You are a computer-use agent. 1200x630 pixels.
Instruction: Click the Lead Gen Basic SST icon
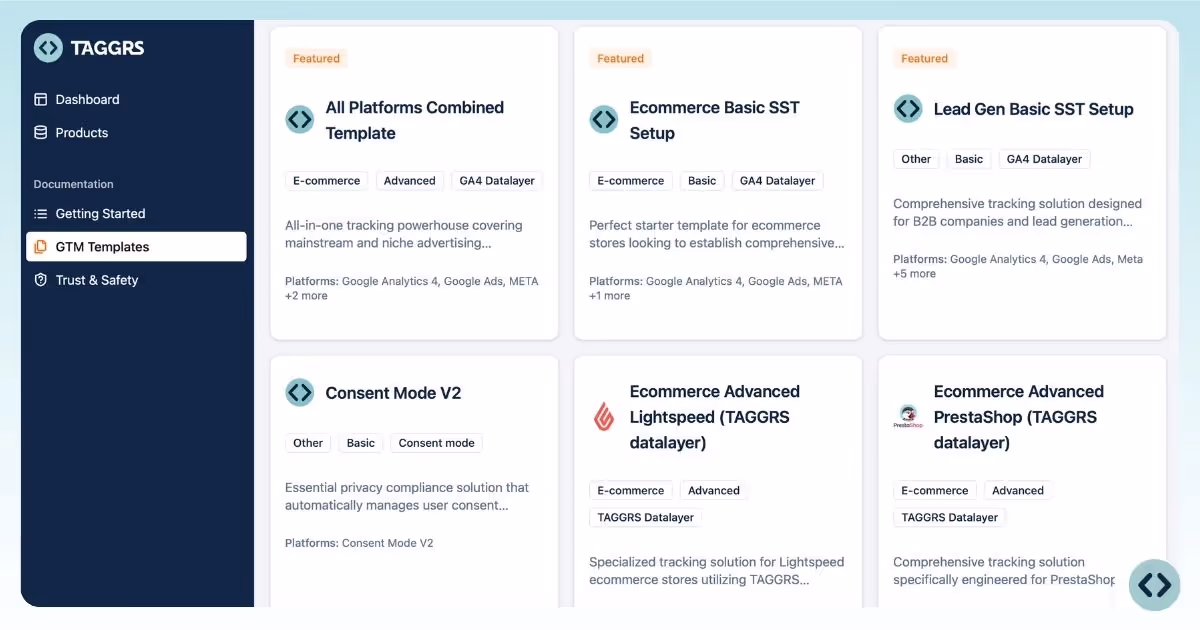coord(908,109)
